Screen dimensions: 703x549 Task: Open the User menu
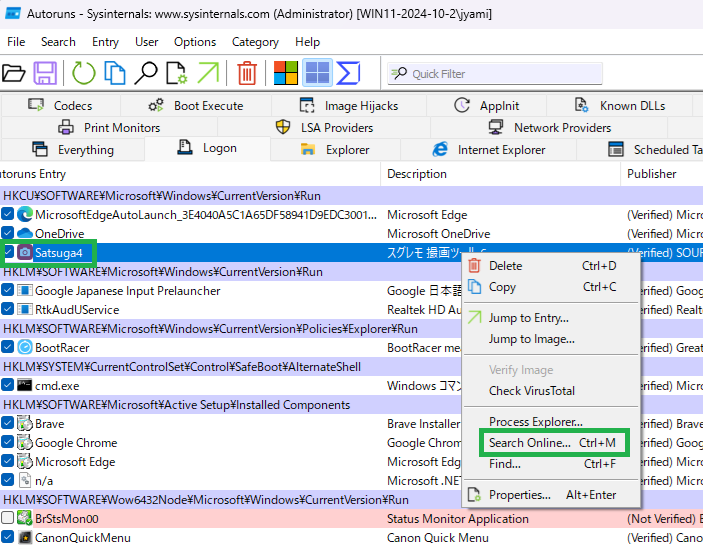(147, 42)
